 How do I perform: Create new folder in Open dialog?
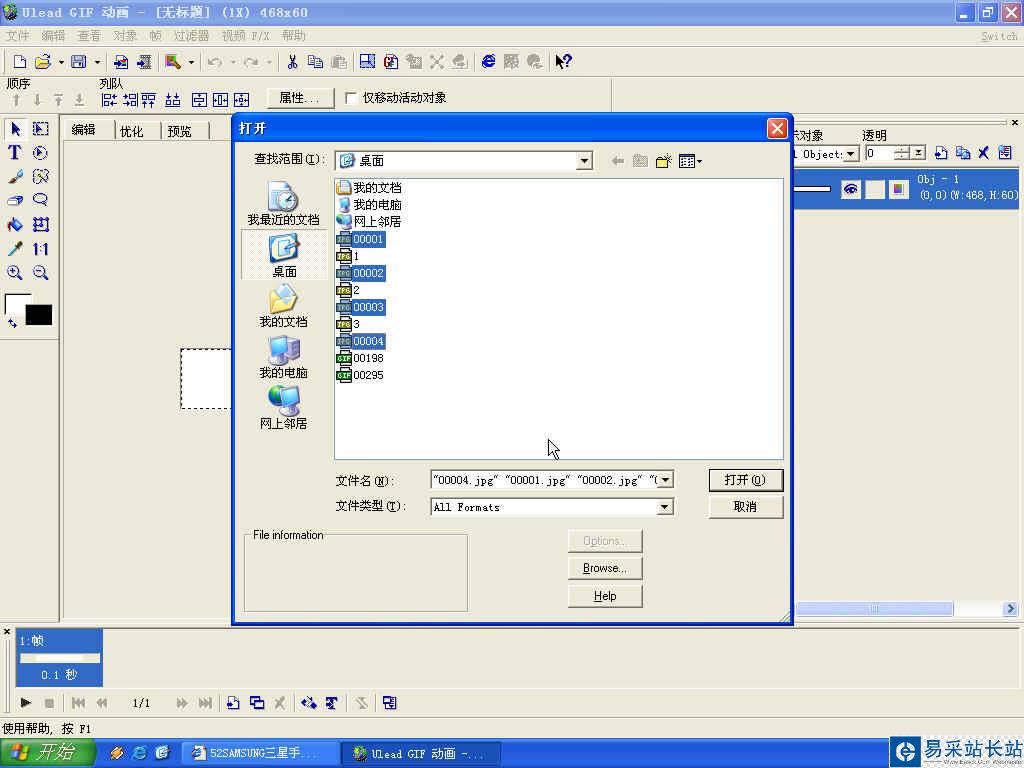point(664,161)
